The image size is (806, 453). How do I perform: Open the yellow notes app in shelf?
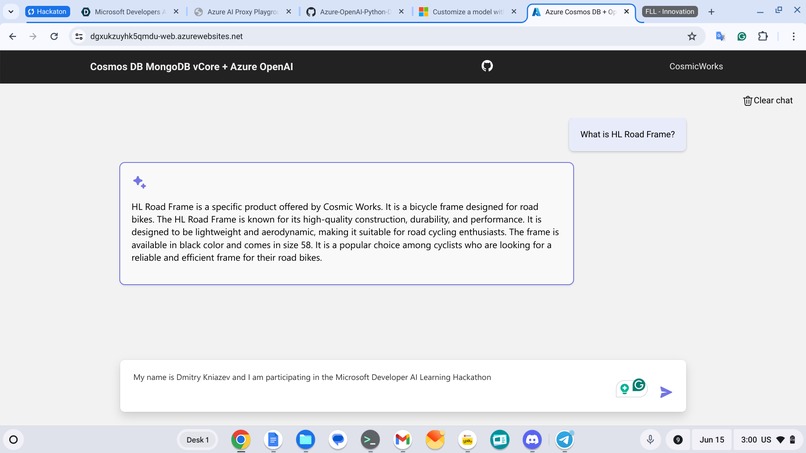(x=467, y=440)
